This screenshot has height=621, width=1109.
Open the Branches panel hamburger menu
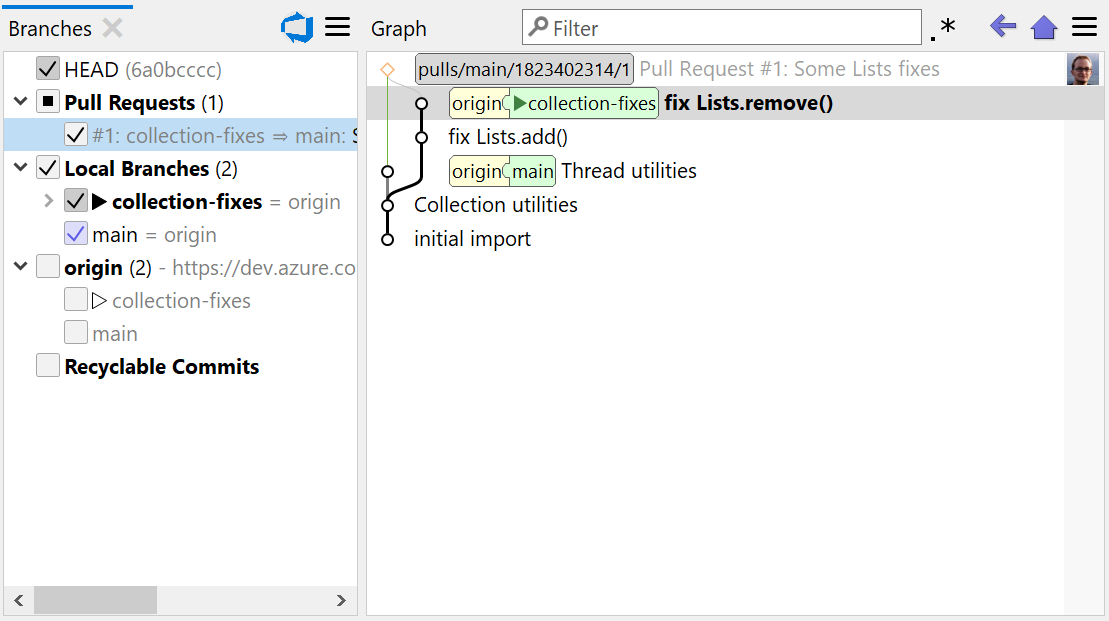tap(337, 27)
